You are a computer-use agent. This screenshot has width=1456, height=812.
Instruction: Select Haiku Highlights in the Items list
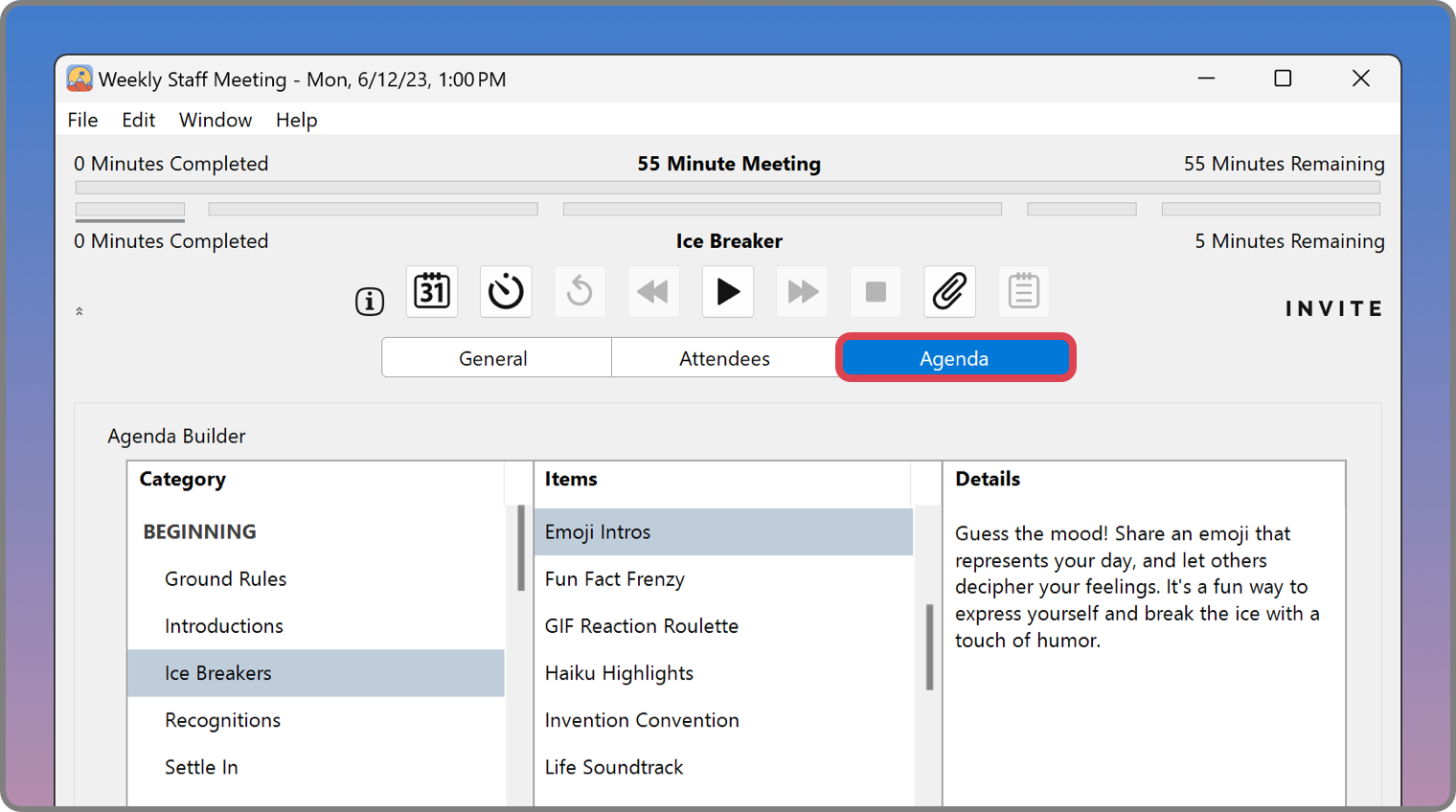coord(619,673)
